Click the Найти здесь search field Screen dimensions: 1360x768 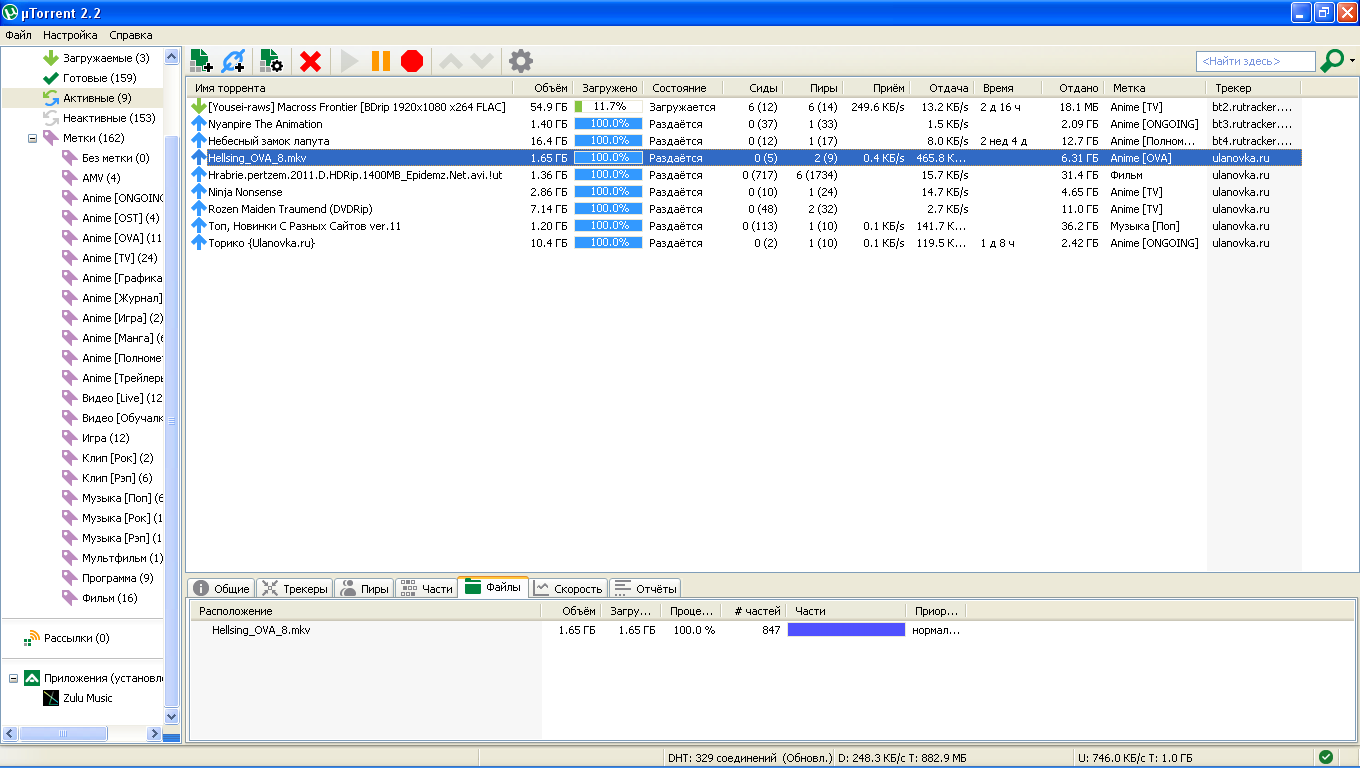[x=1255, y=61]
